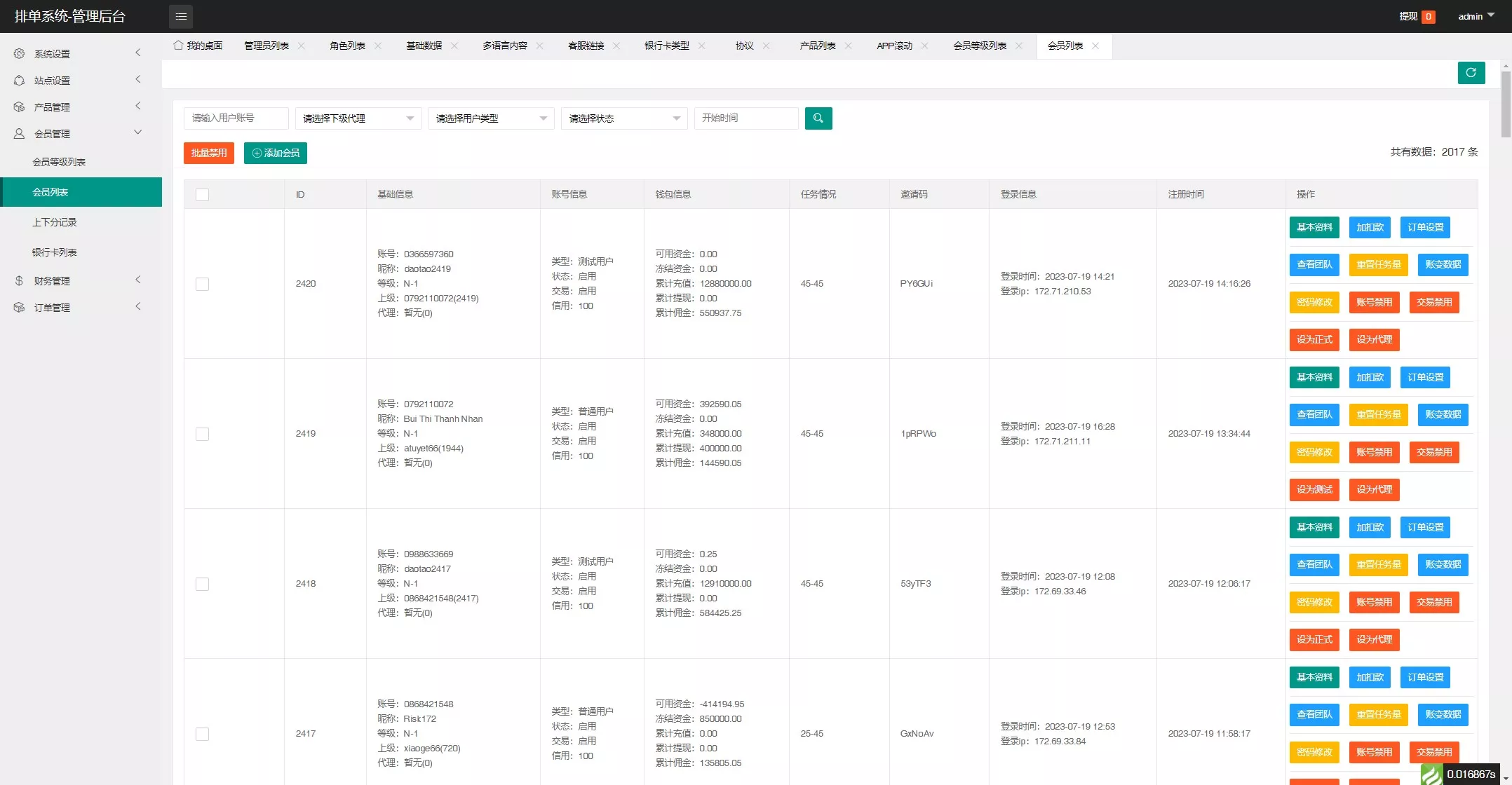Viewport: 1512px width, 785px height.
Task: Close the 管理员列表 tab with X icon
Action: (x=302, y=46)
